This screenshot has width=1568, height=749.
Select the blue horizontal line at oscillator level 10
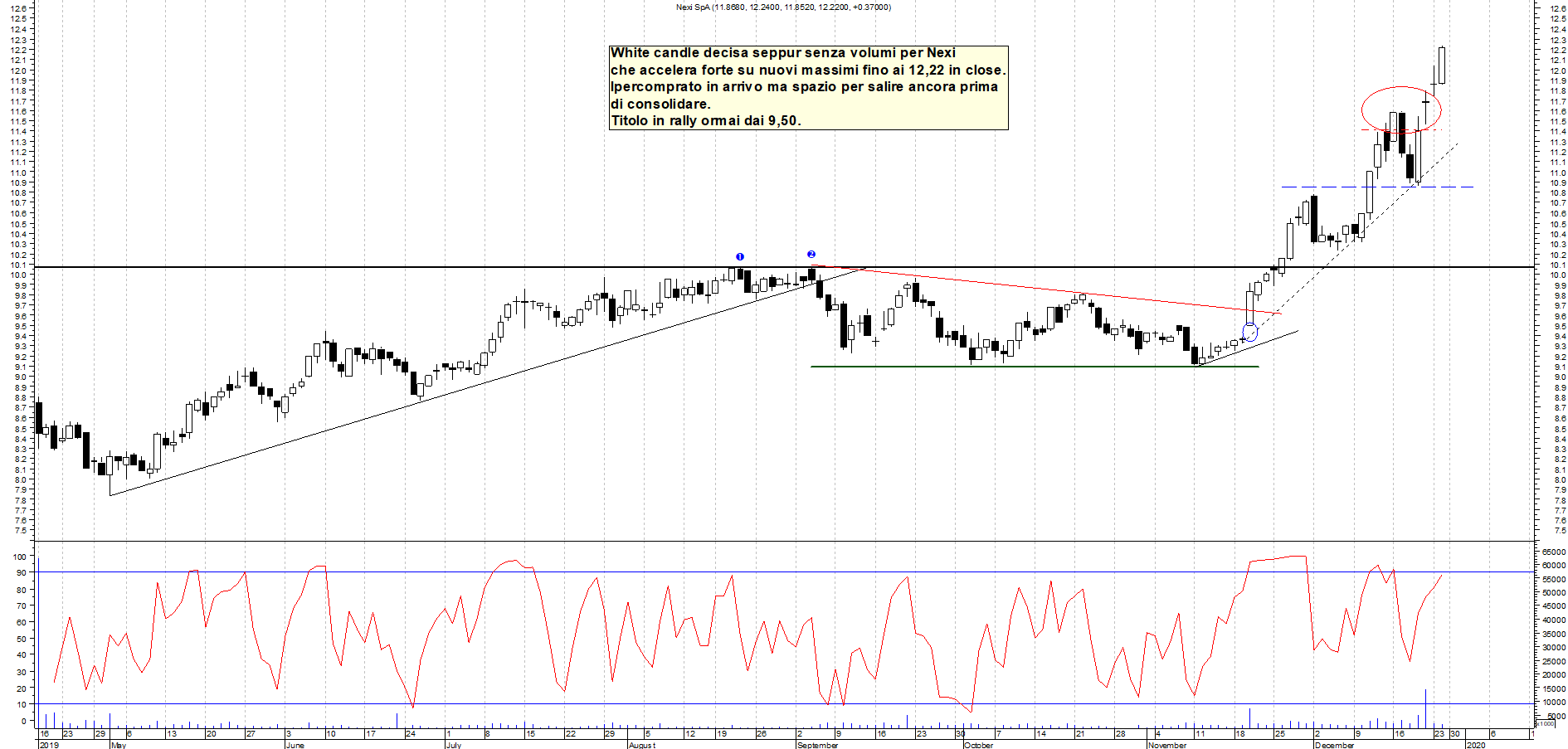click(784, 703)
